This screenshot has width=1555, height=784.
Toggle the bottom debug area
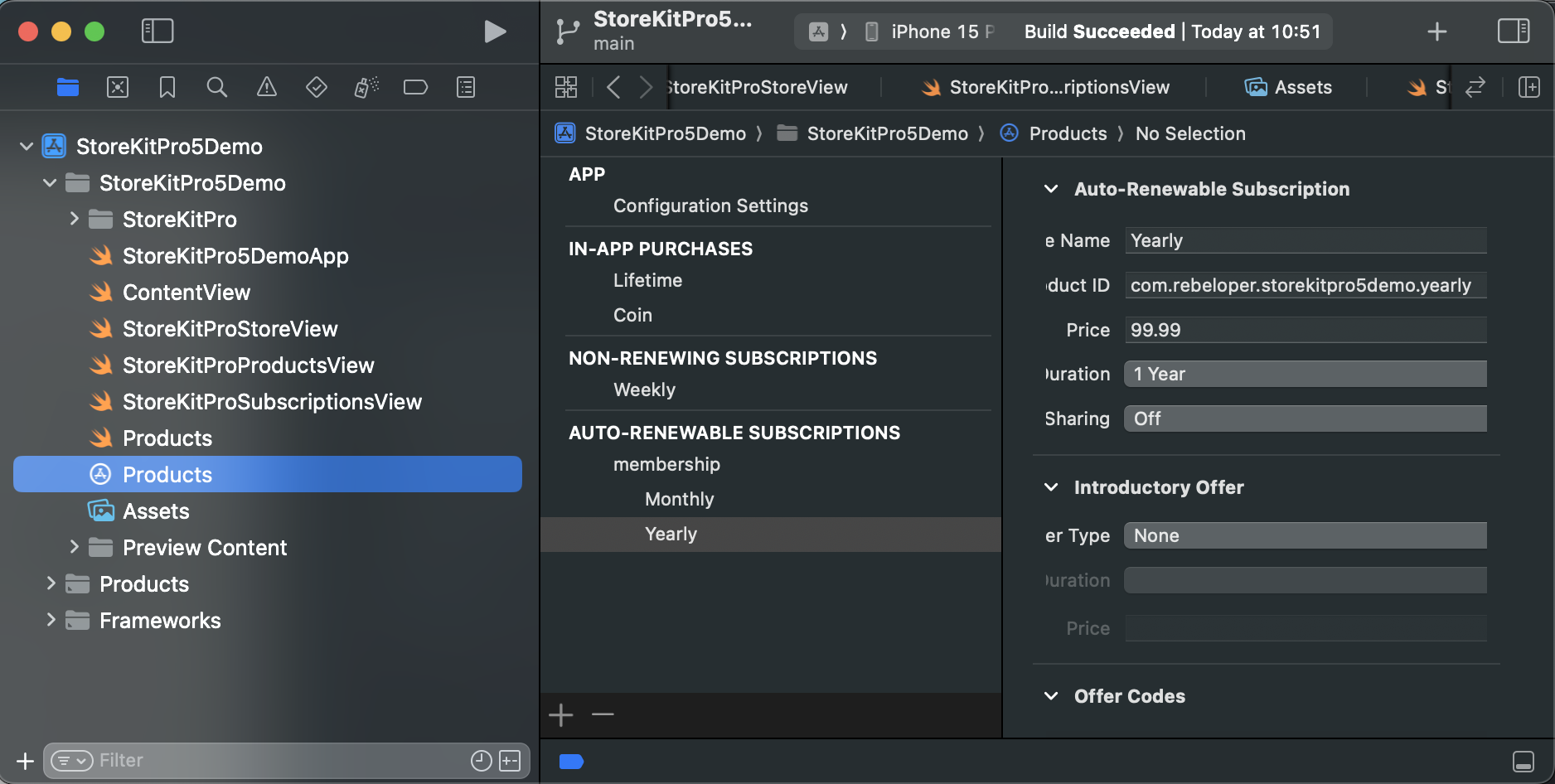tap(1523, 761)
